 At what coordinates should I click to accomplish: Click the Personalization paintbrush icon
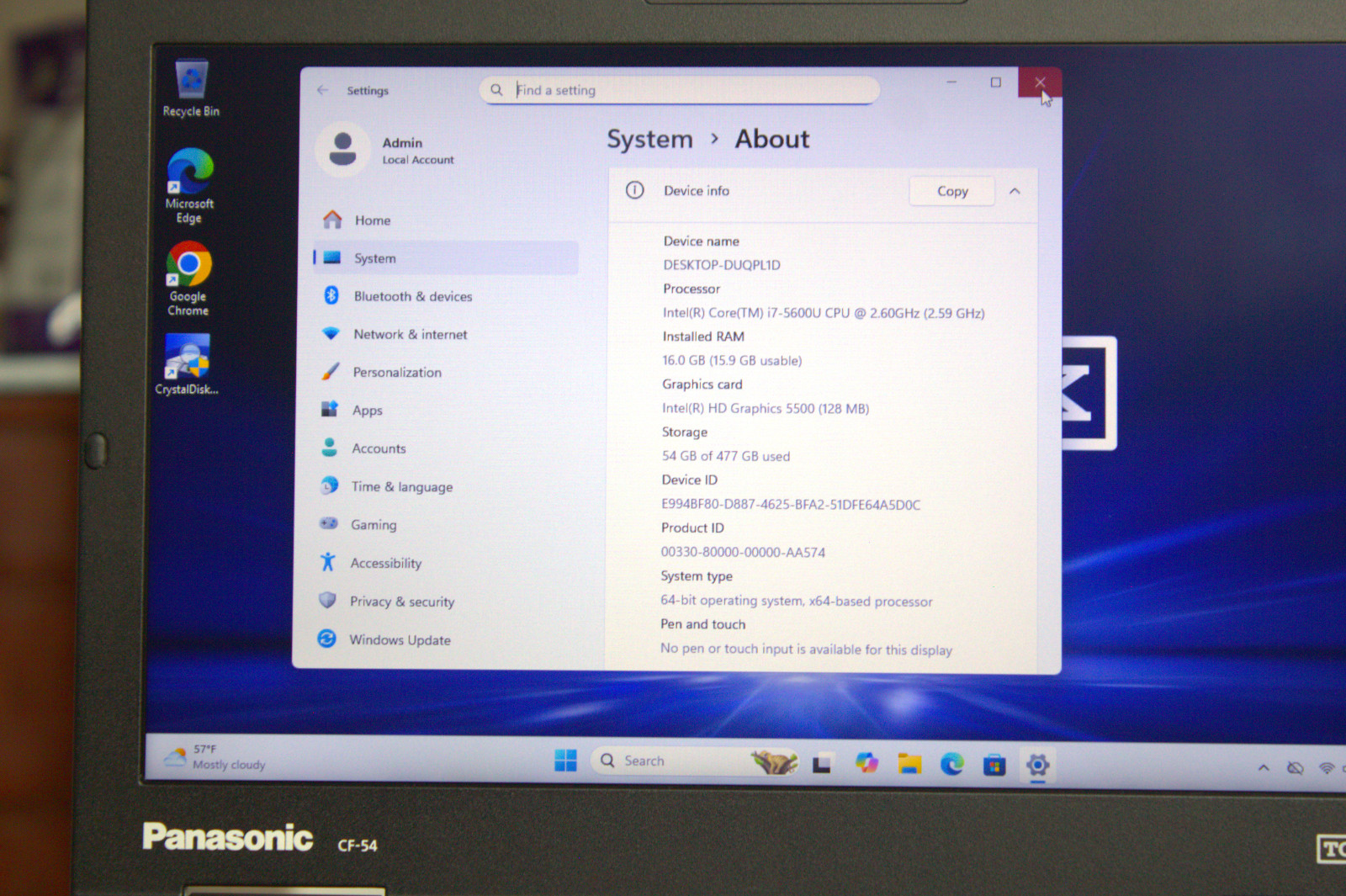330,371
